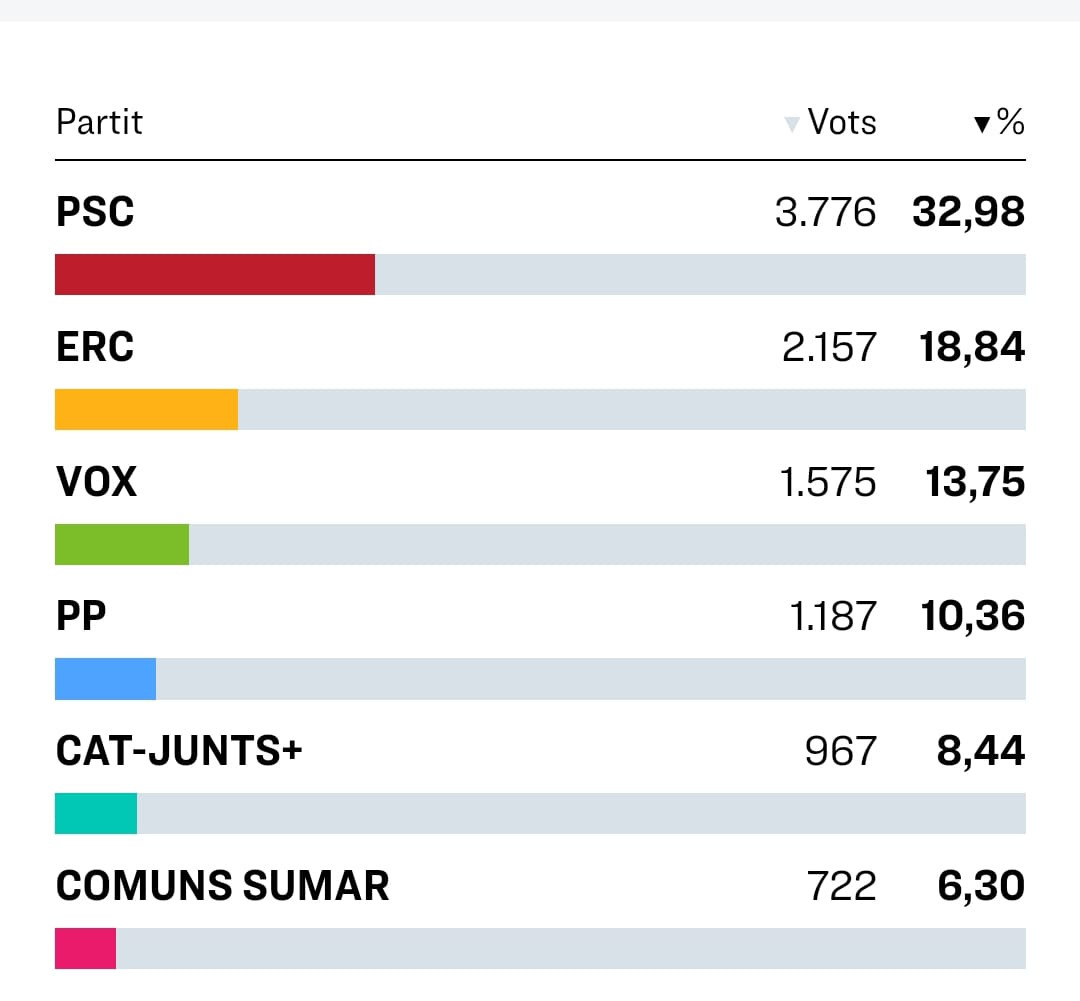Image resolution: width=1080 pixels, height=1001 pixels.
Task: Select the PP party label
Action: point(81,616)
